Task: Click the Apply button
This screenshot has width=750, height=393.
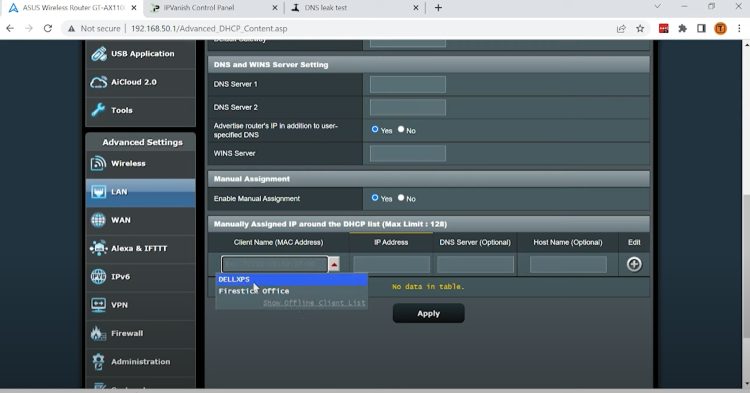Action: [x=429, y=314]
